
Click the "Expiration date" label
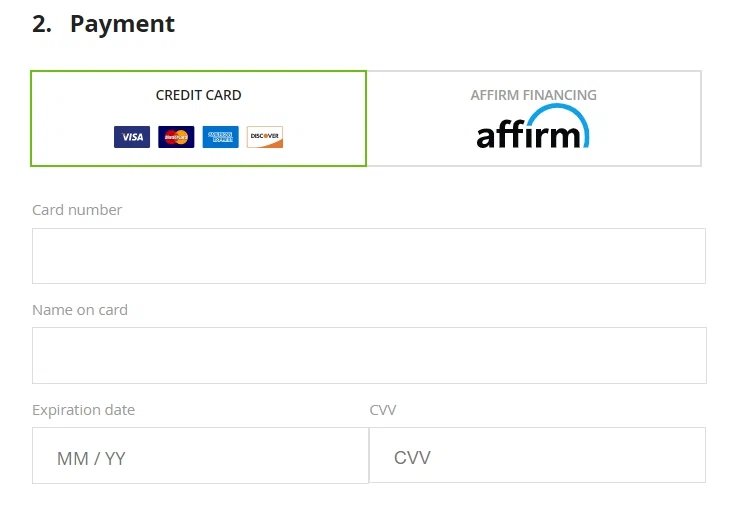pos(83,410)
